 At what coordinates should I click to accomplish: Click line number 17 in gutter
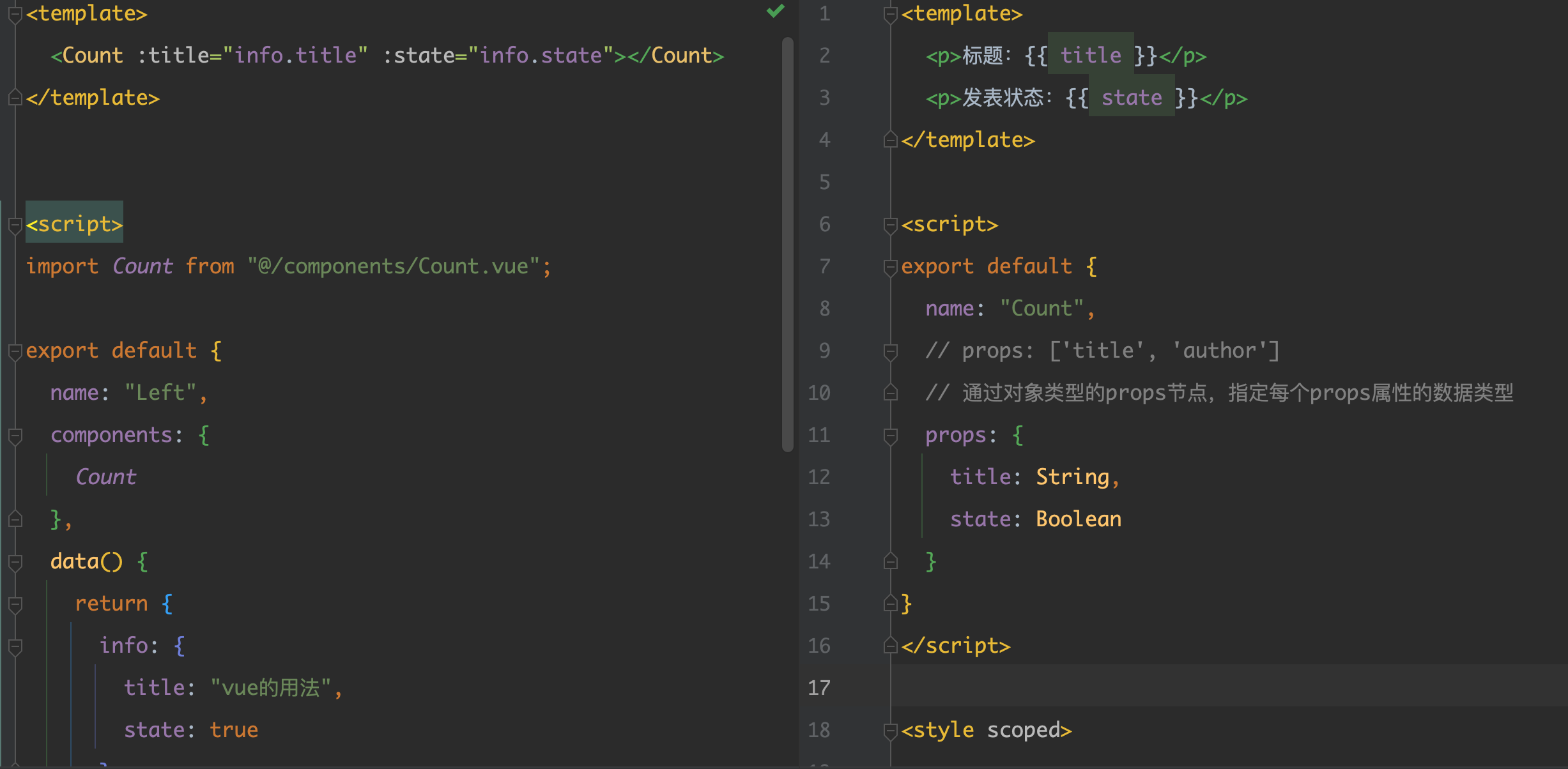pyautogui.click(x=819, y=688)
